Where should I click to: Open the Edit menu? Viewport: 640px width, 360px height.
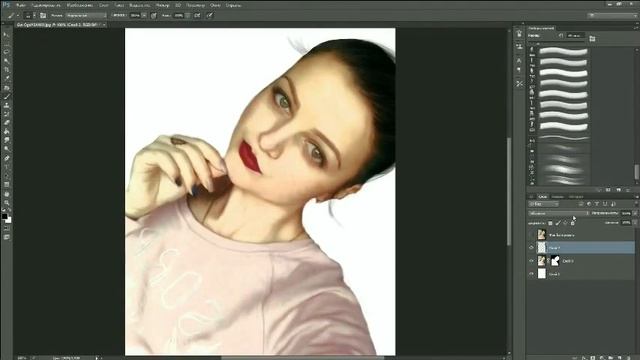pyautogui.click(x=46, y=5)
